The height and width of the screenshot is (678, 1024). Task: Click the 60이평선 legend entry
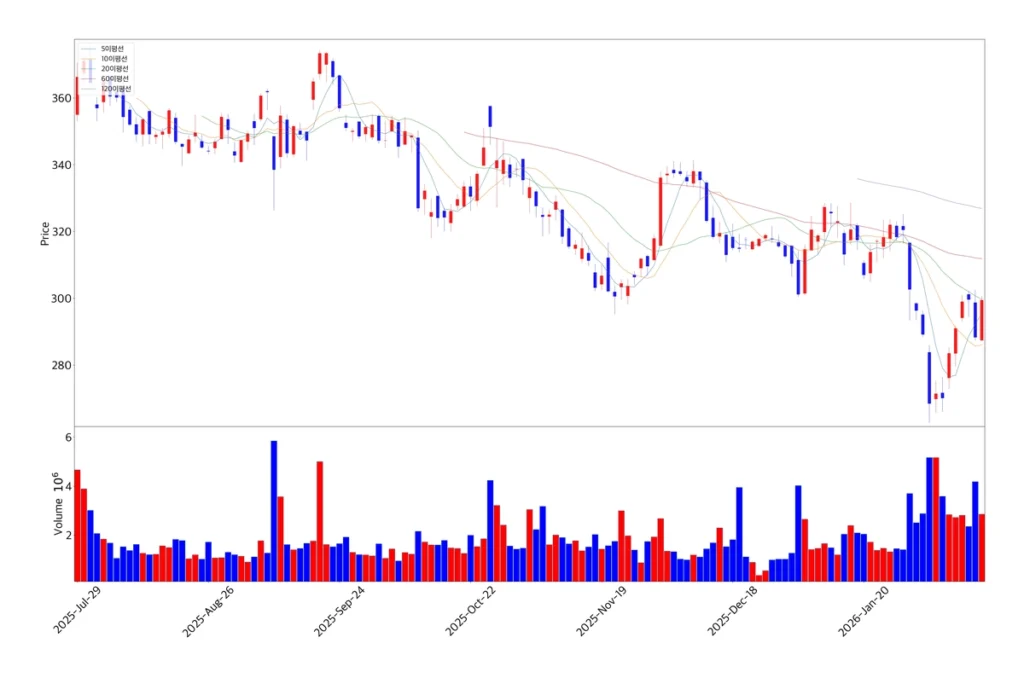click(x=114, y=78)
